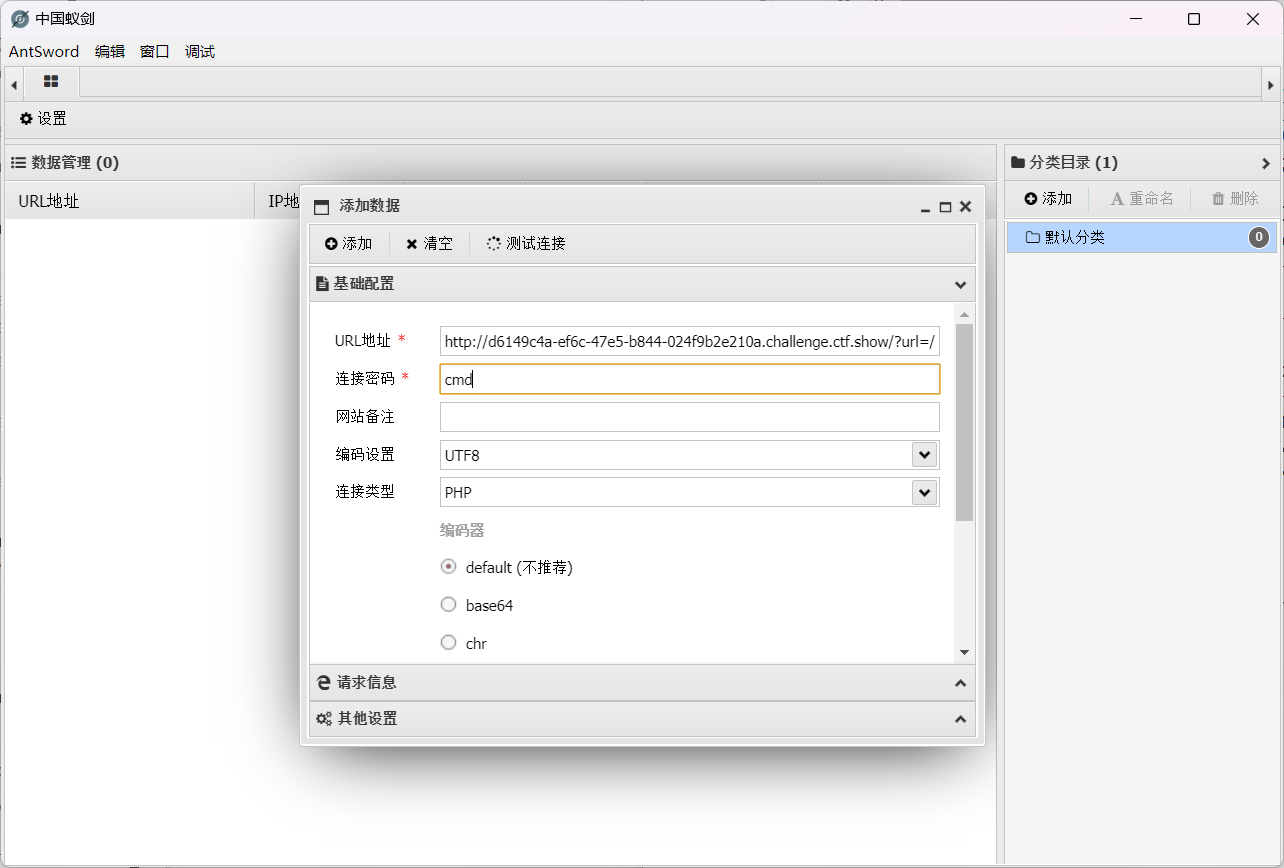This screenshot has height=868, width=1284.
Task: Select the default (不推荐) encoder
Action: click(x=449, y=567)
